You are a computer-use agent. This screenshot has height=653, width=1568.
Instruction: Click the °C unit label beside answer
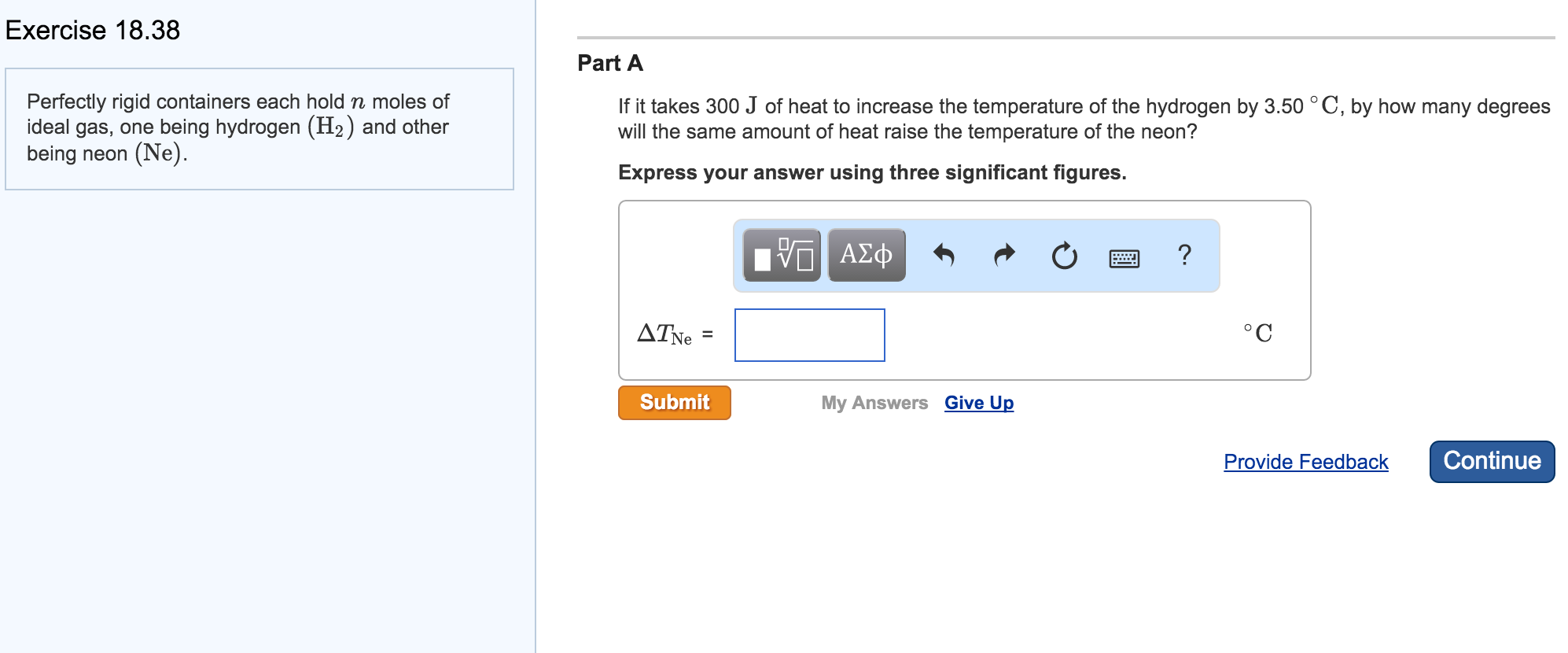[1257, 333]
